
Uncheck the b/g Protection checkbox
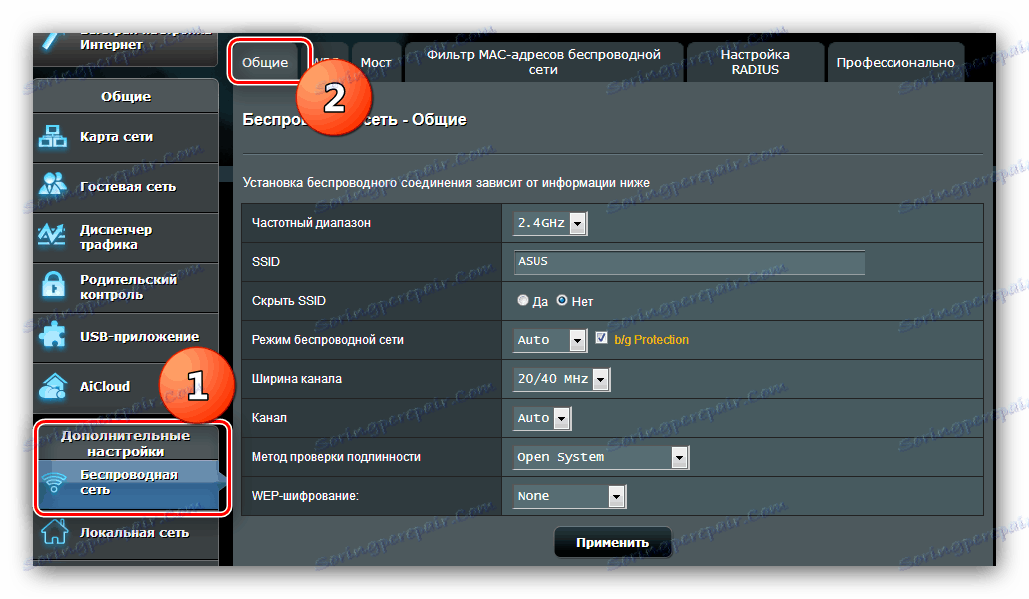pyautogui.click(x=601, y=339)
